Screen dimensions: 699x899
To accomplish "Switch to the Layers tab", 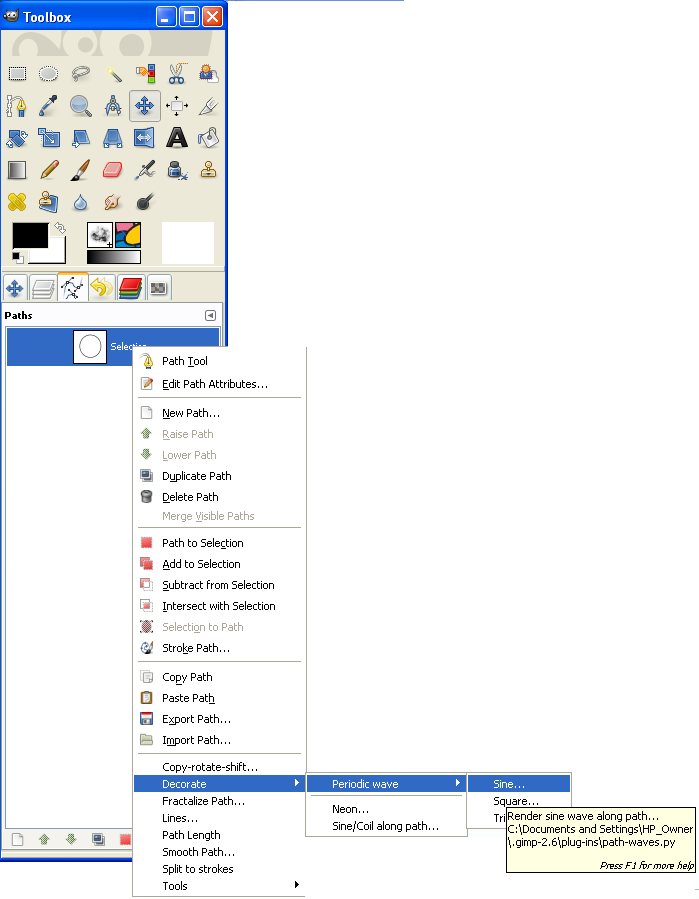I will [44, 288].
